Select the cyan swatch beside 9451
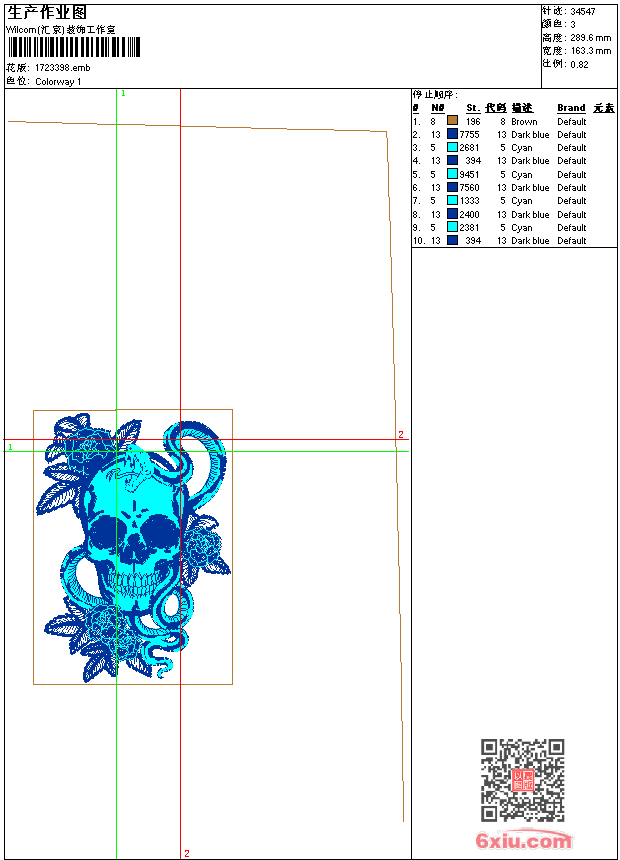 452,173
